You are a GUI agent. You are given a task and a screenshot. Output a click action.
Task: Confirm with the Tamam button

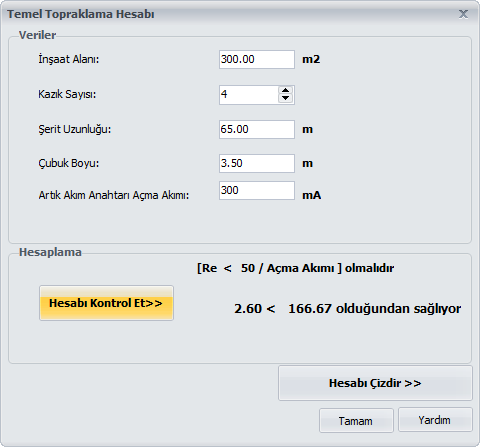356,421
